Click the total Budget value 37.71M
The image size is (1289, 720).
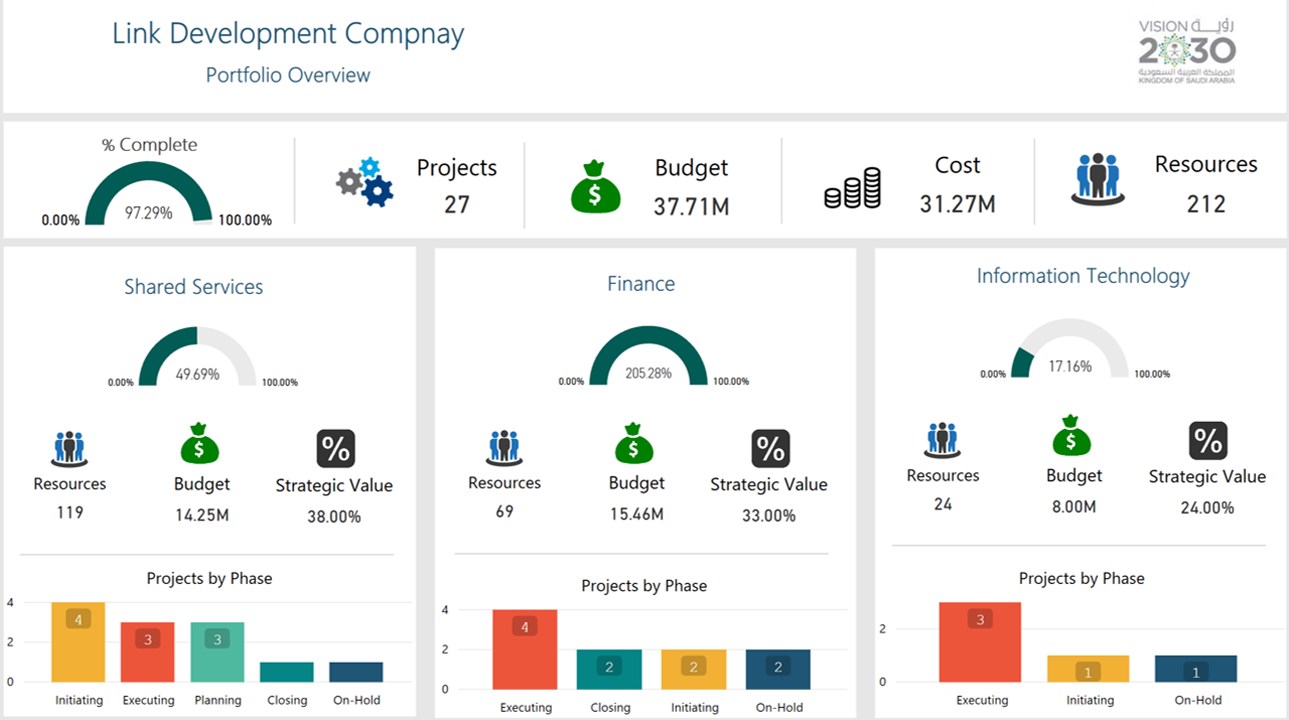click(x=691, y=207)
